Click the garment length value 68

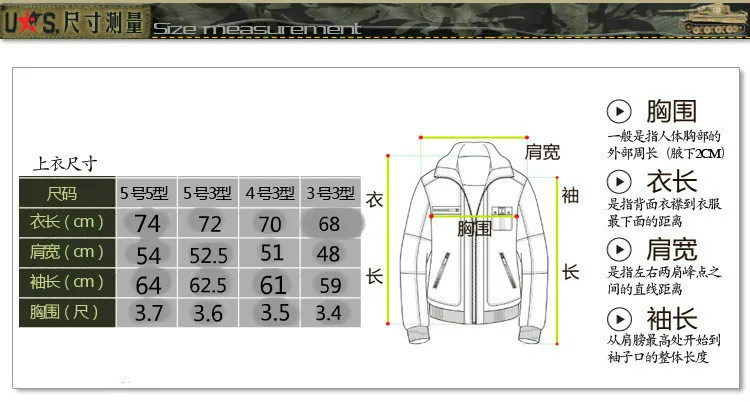point(329,224)
